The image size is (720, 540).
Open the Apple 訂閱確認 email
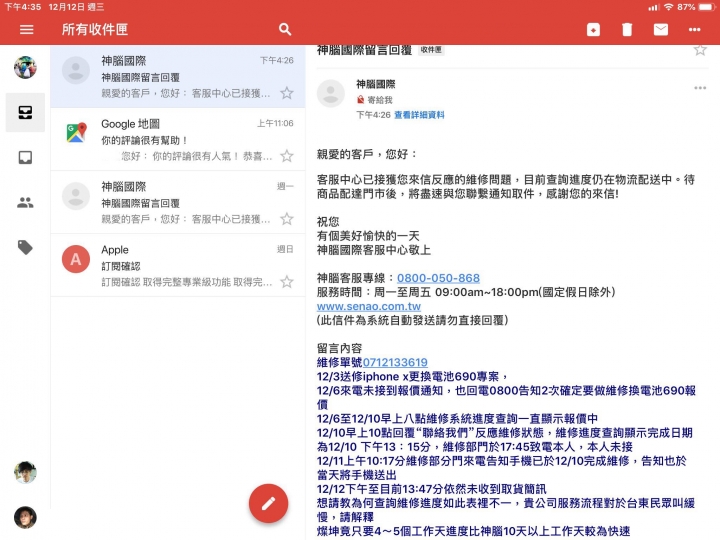click(x=178, y=265)
